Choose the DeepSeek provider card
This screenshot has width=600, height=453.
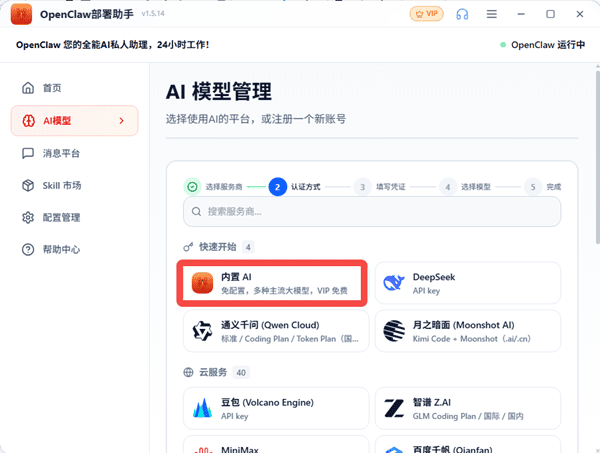[468, 283]
